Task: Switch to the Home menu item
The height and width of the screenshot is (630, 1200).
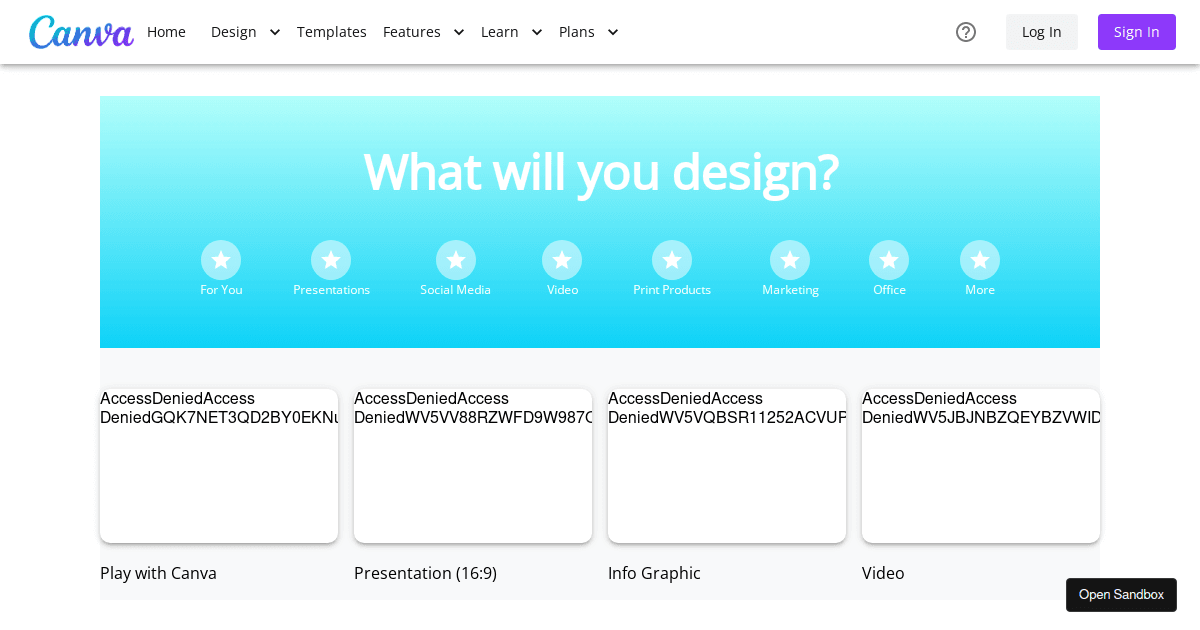Action: (x=166, y=32)
